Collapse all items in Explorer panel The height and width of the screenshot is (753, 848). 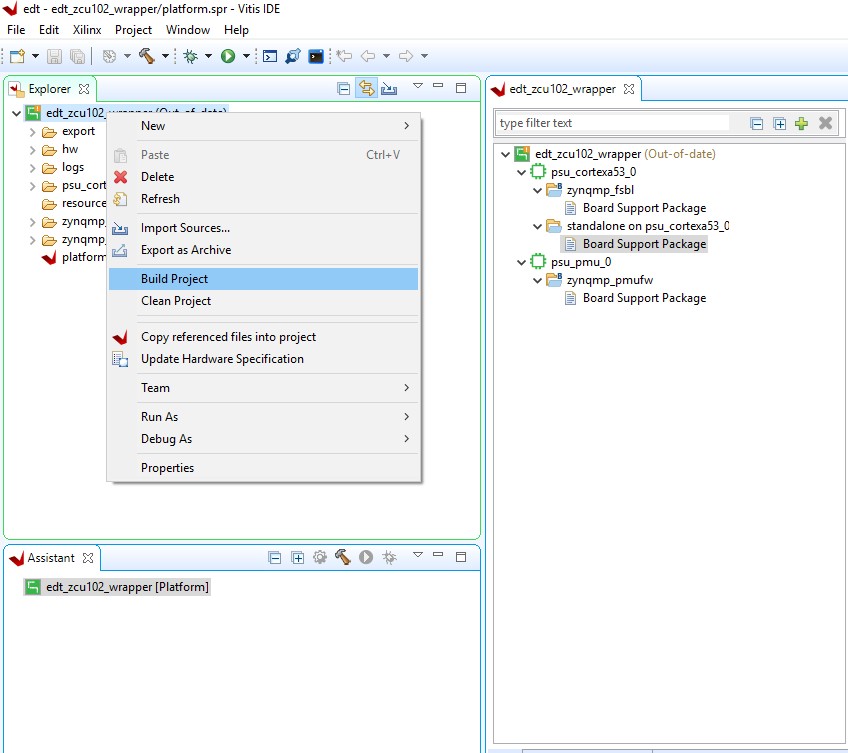click(343, 88)
